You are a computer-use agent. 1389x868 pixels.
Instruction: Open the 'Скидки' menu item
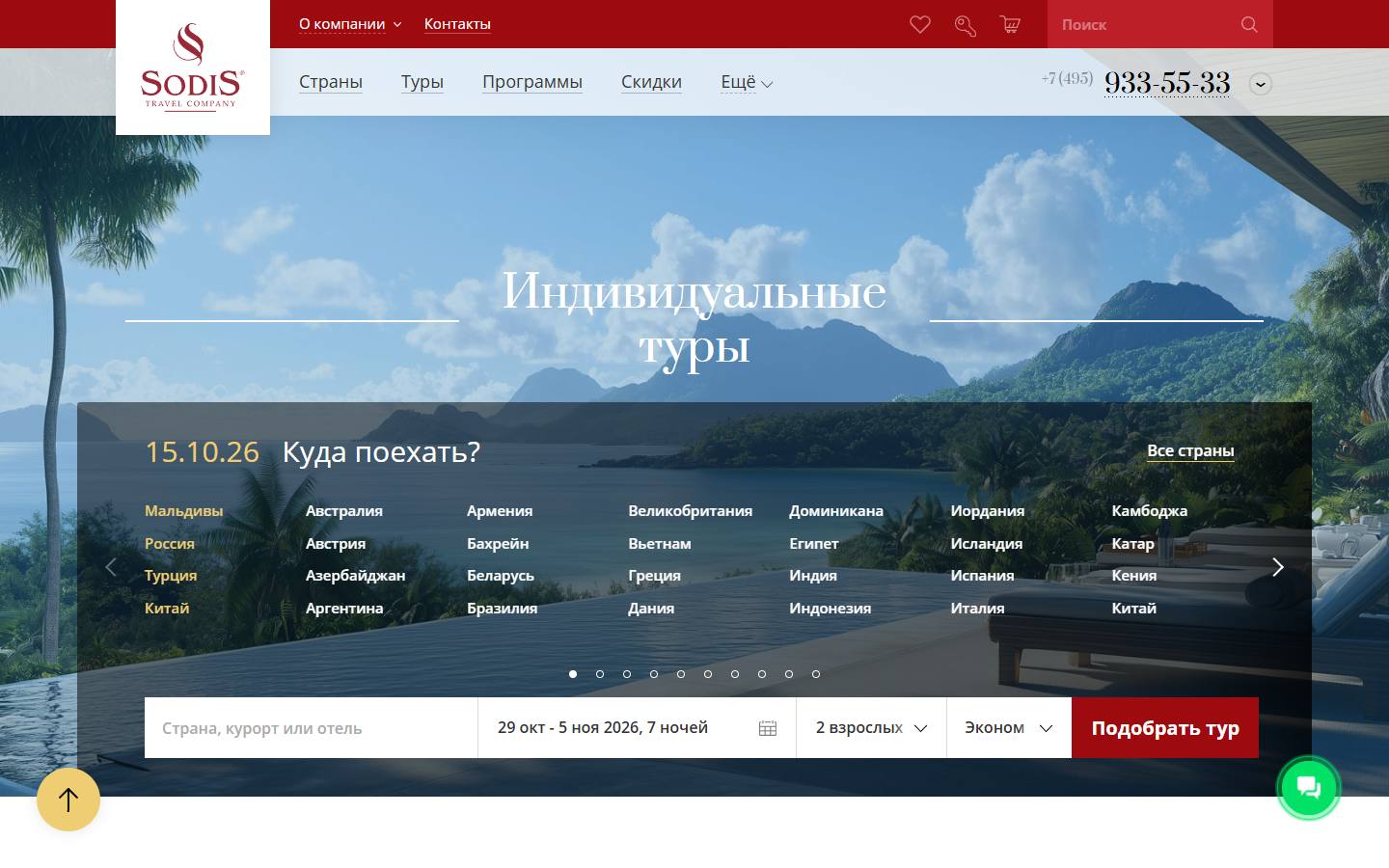[x=651, y=82]
